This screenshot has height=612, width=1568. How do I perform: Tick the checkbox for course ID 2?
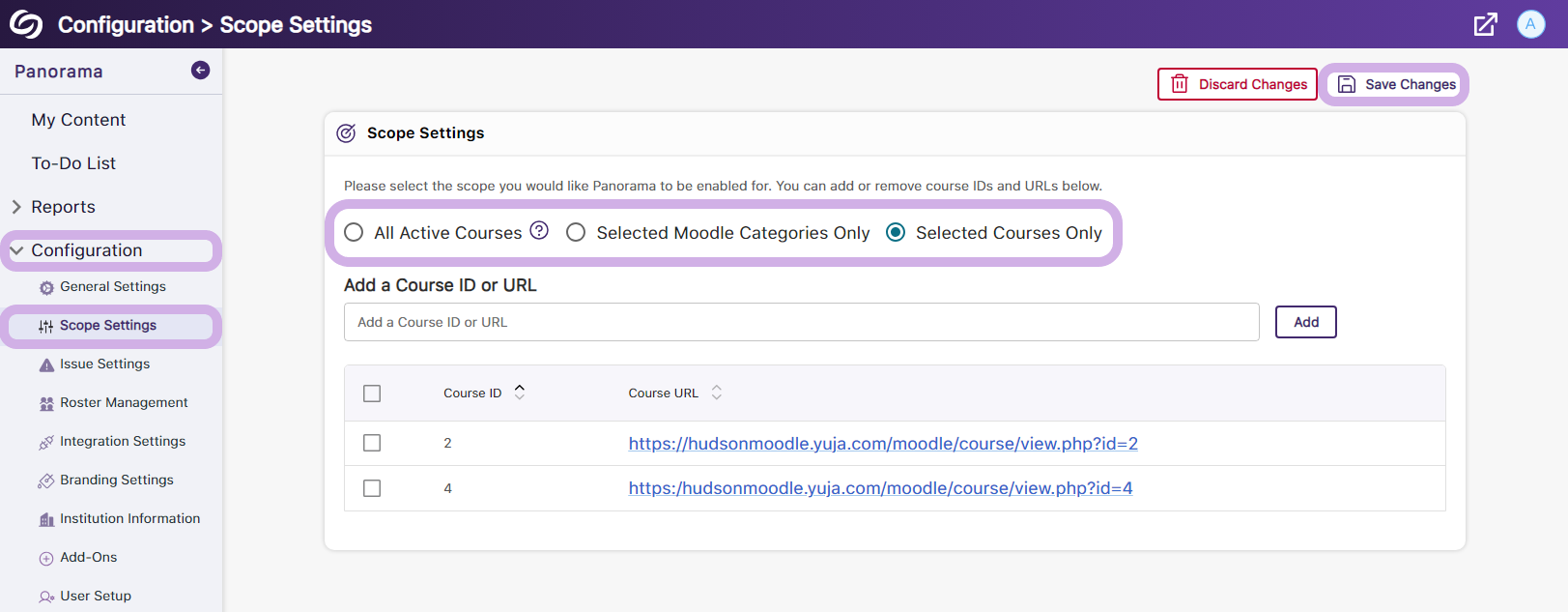pyautogui.click(x=372, y=443)
